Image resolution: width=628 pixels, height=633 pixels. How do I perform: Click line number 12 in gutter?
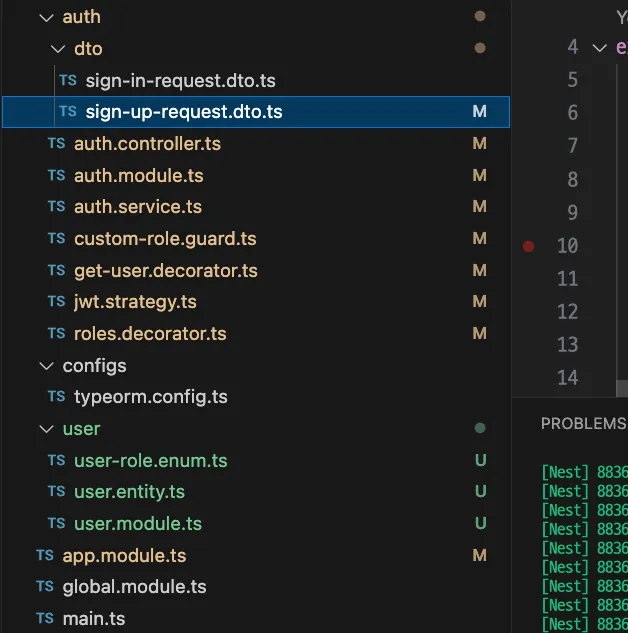(567, 312)
